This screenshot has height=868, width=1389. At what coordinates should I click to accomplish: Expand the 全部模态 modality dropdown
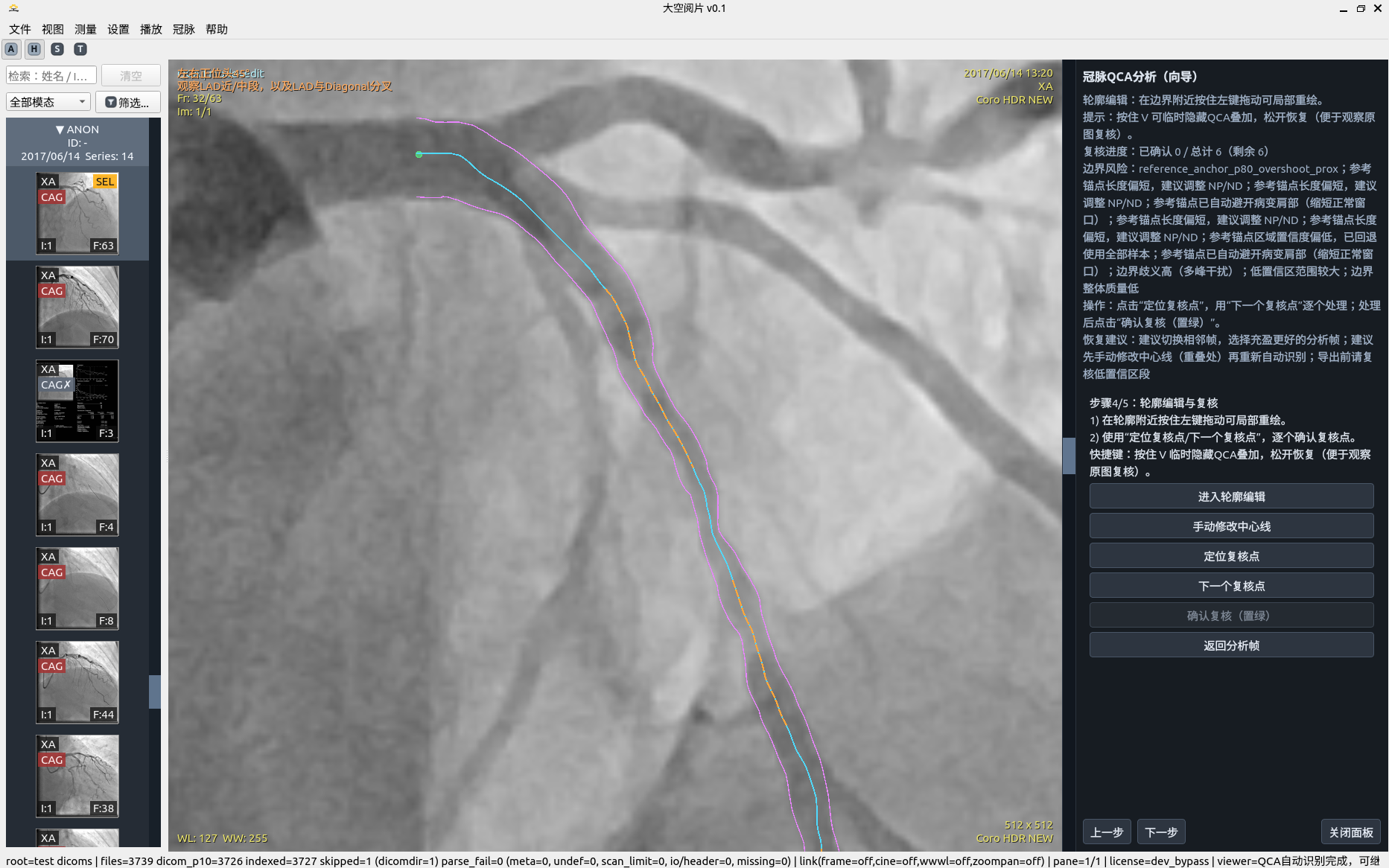[x=48, y=102]
